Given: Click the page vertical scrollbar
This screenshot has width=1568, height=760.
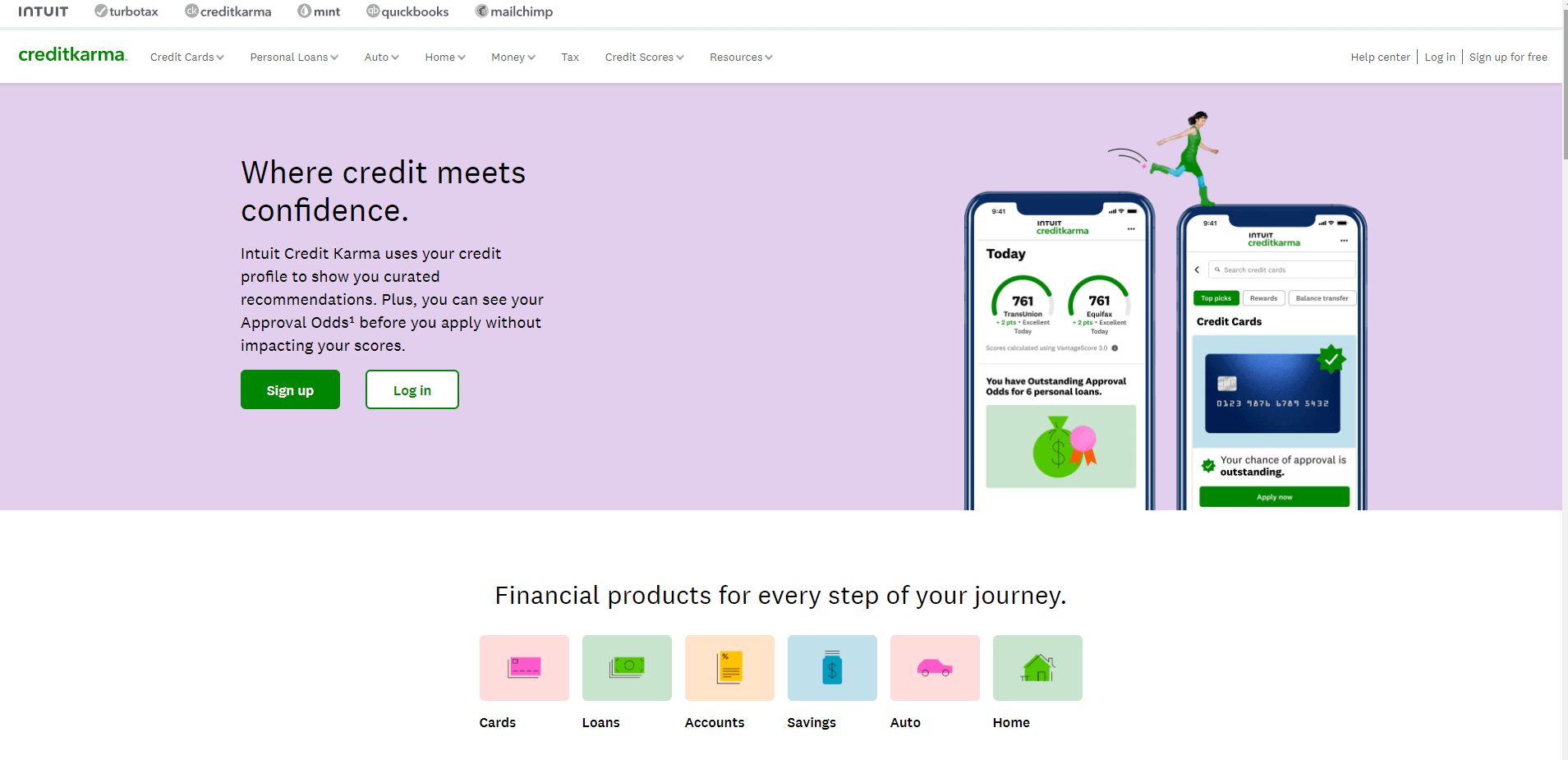Looking at the screenshot, I should click(1564, 82).
